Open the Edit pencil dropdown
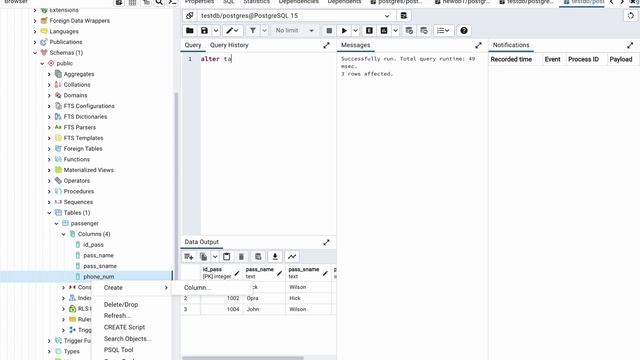Image resolution: width=640 pixels, height=360 pixels. [233, 31]
